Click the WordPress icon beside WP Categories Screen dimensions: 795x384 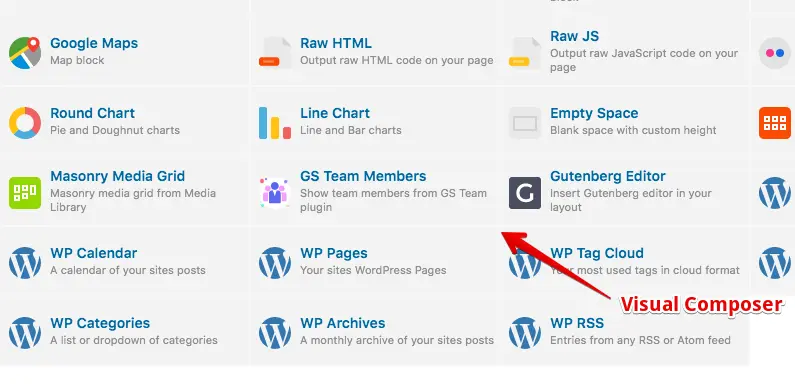[x=25, y=333]
